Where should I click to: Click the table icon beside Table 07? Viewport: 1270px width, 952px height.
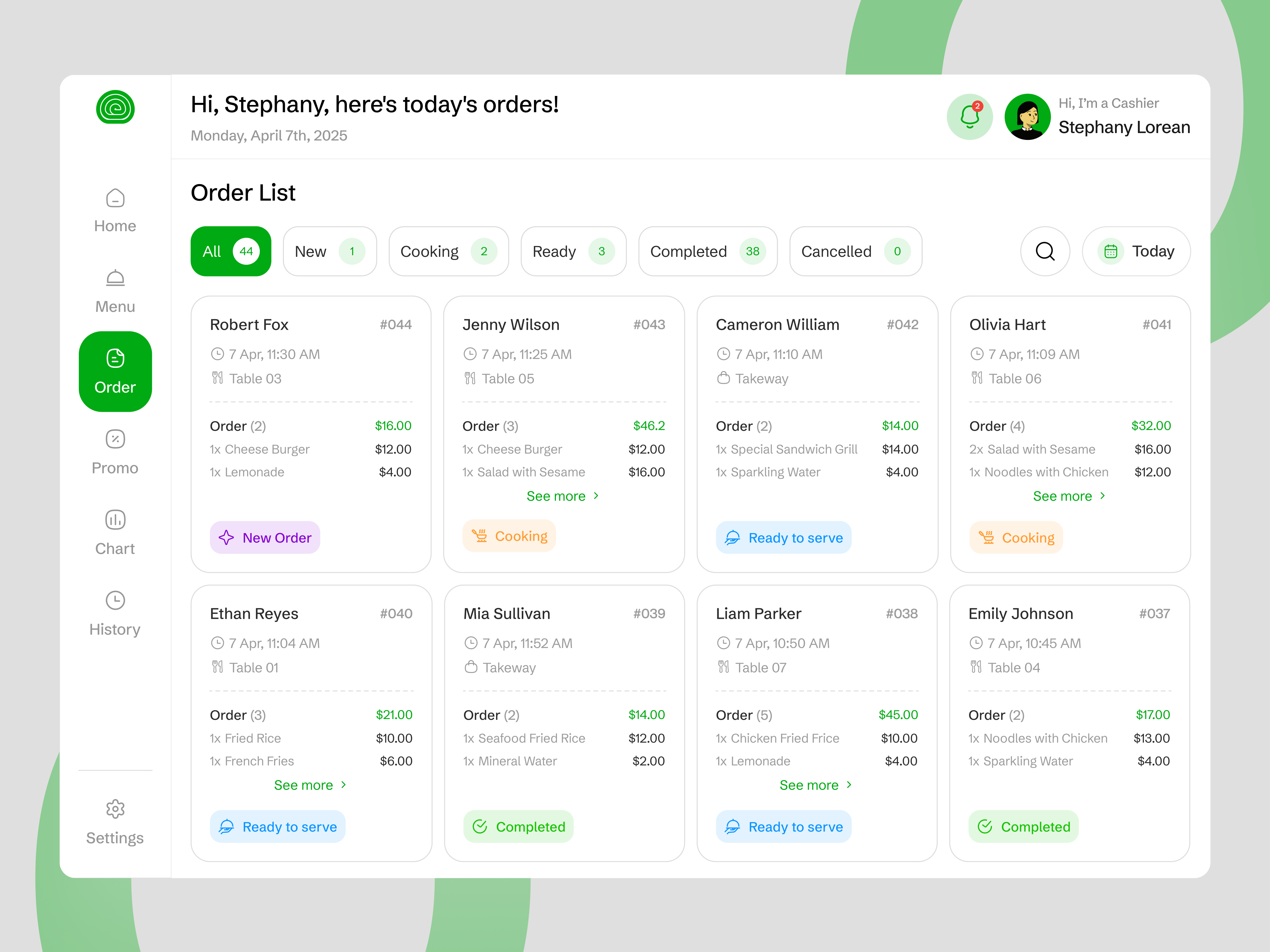723,667
